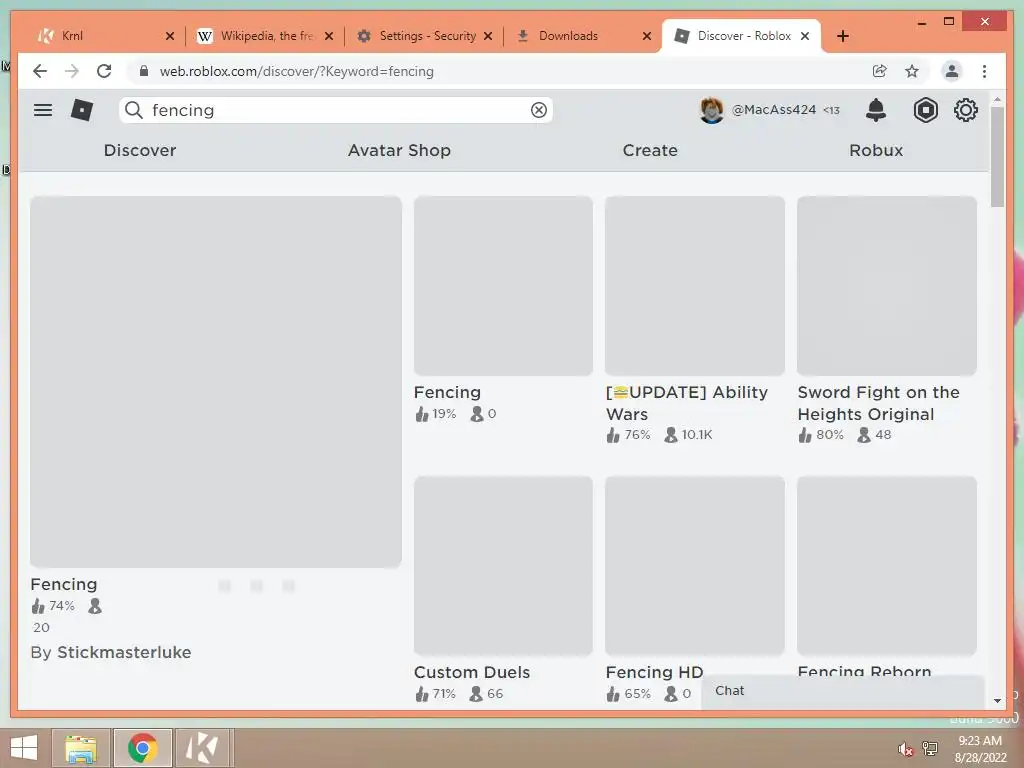Open the Chat panel
1024x768 pixels.
click(842, 691)
